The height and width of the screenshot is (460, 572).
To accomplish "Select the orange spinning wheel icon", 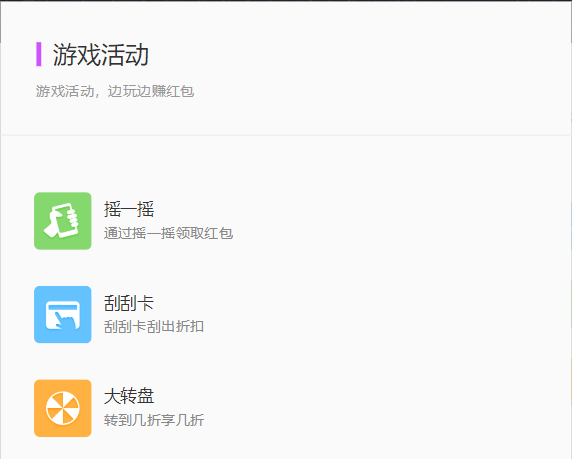I will click(x=63, y=408).
